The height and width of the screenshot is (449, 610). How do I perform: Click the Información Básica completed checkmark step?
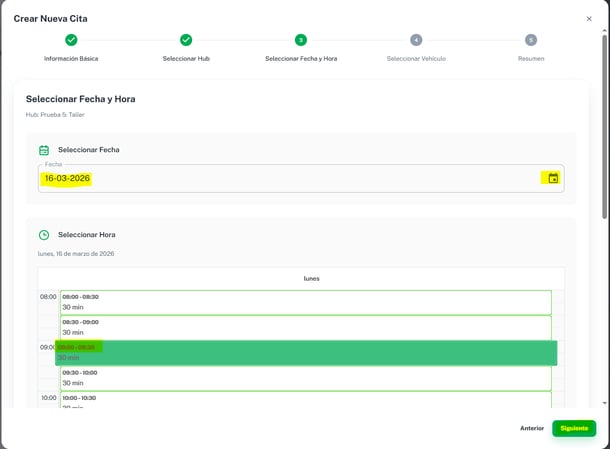[x=71, y=40]
